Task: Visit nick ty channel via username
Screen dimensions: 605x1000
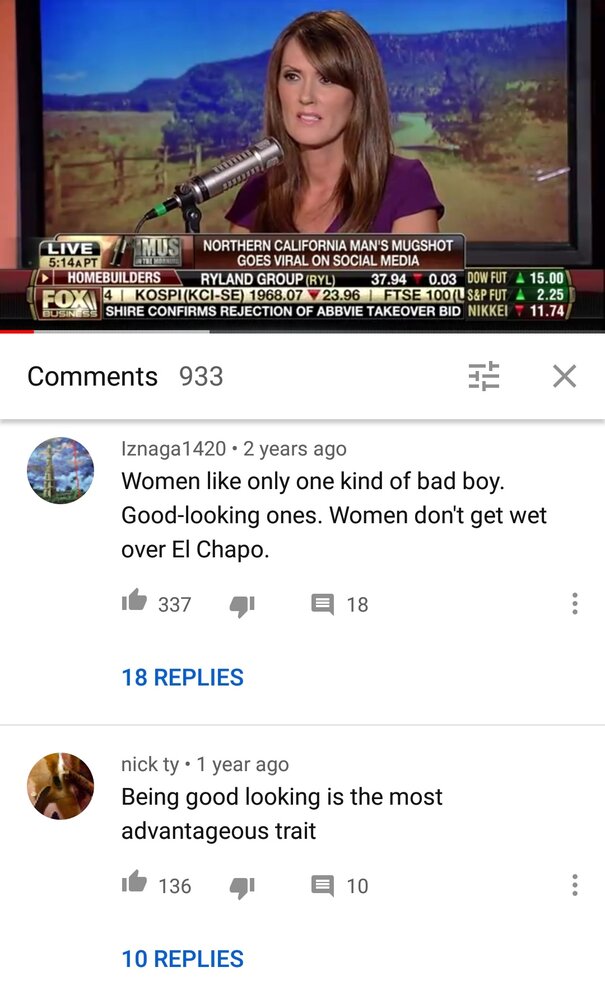Action: tap(150, 764)
